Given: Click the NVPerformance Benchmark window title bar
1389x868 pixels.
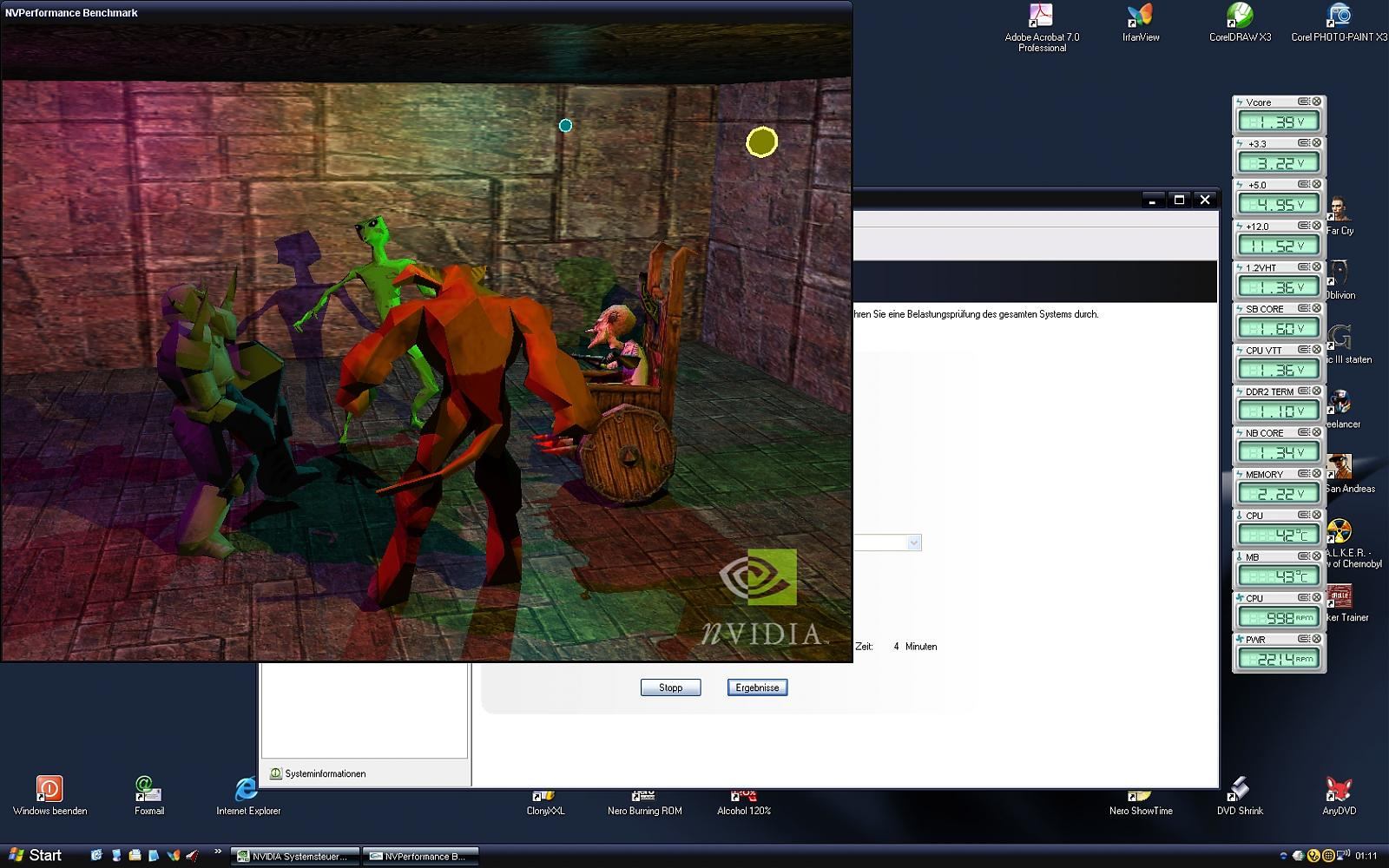Looking at the screenshot, I should pyautogui.click(x=426, y=13).
